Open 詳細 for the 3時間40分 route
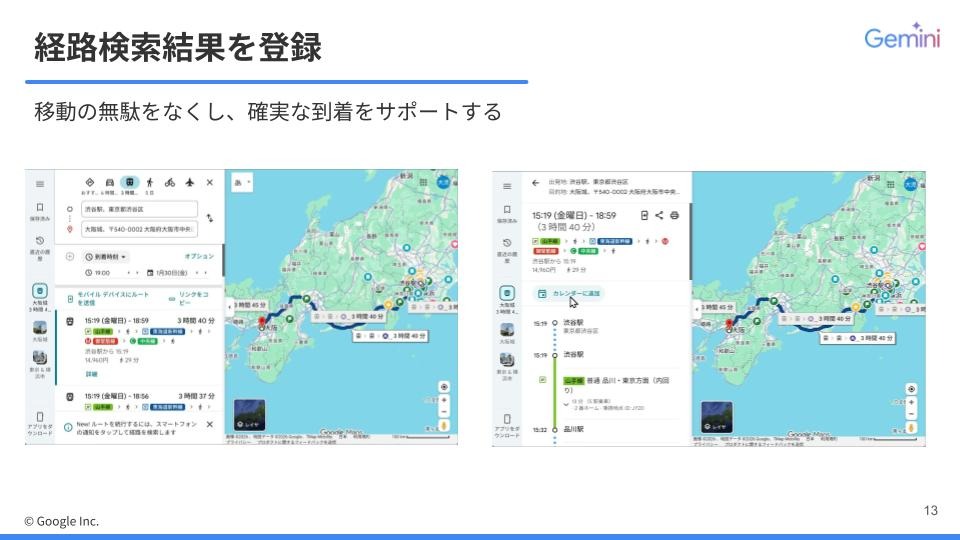 coord(91,373)
